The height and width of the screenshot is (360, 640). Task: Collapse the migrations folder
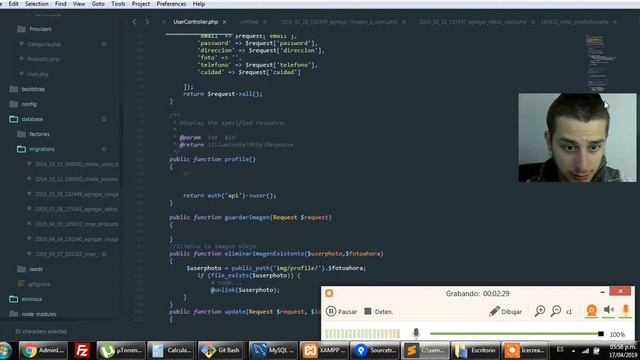pos(36,149)
